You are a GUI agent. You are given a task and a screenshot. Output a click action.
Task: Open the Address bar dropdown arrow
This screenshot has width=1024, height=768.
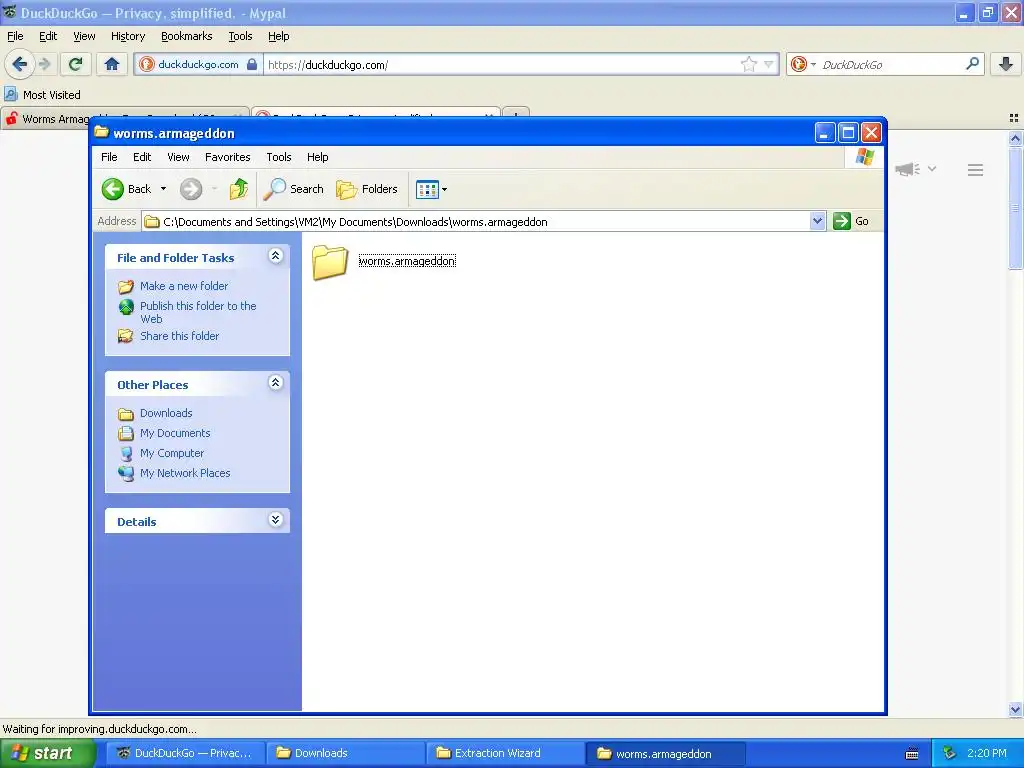pos(817,221)
